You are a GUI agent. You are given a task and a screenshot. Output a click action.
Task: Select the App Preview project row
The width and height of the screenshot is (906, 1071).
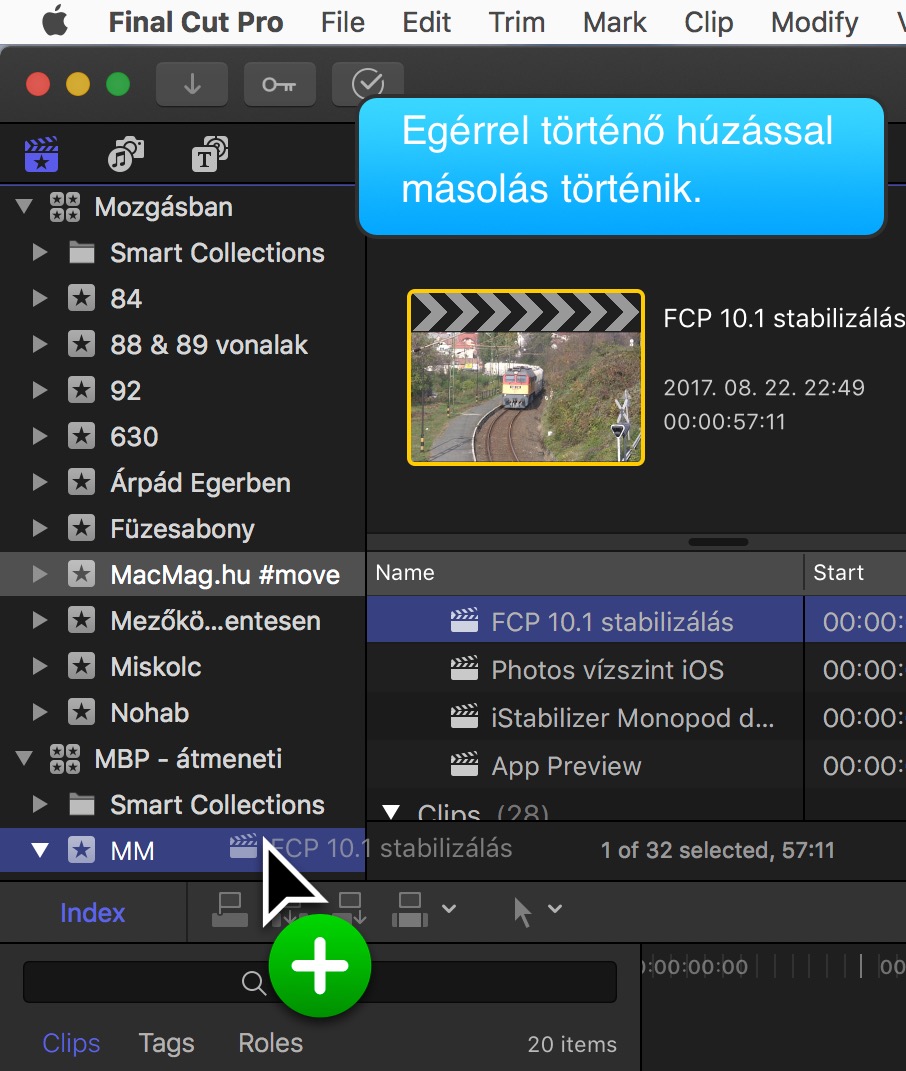coord(636,765)
